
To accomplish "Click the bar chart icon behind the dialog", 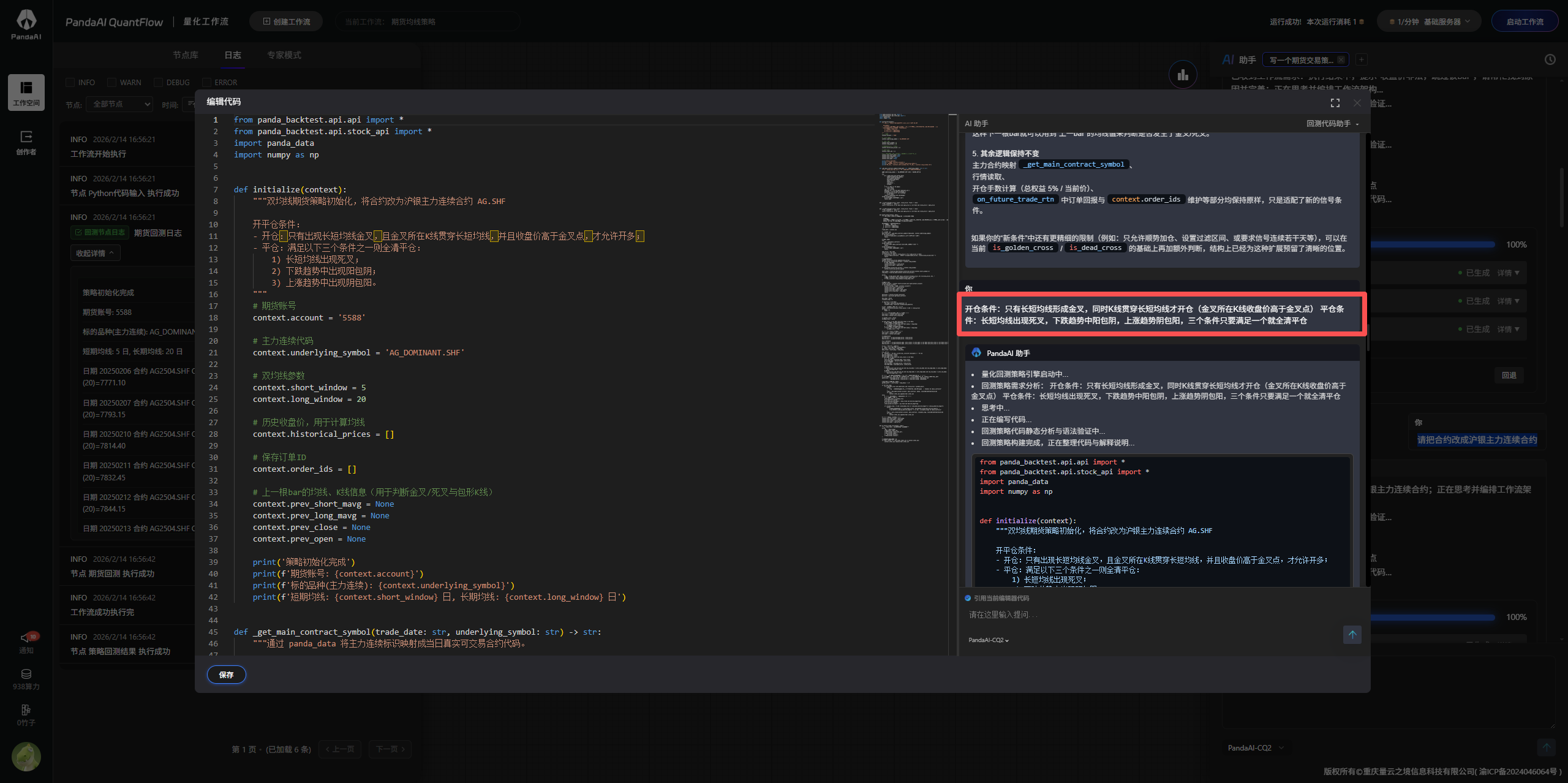I will tap(1183, 75).
